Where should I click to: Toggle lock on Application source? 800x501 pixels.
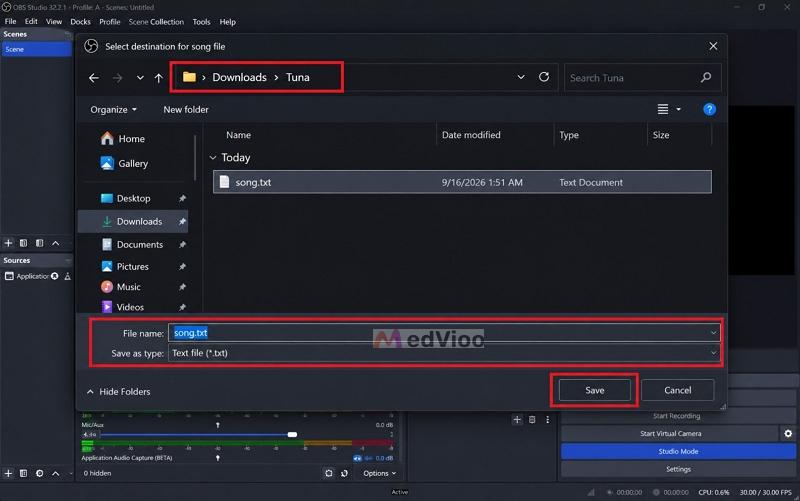pyautogui.click(x=67, y=276)
